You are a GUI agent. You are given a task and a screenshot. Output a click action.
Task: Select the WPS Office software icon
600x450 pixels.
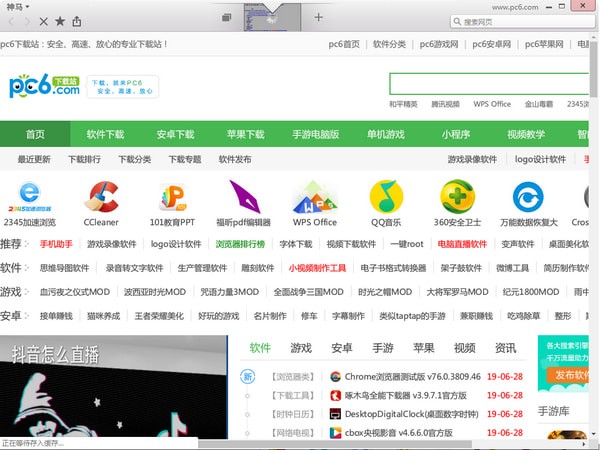(x=314, y=197)
